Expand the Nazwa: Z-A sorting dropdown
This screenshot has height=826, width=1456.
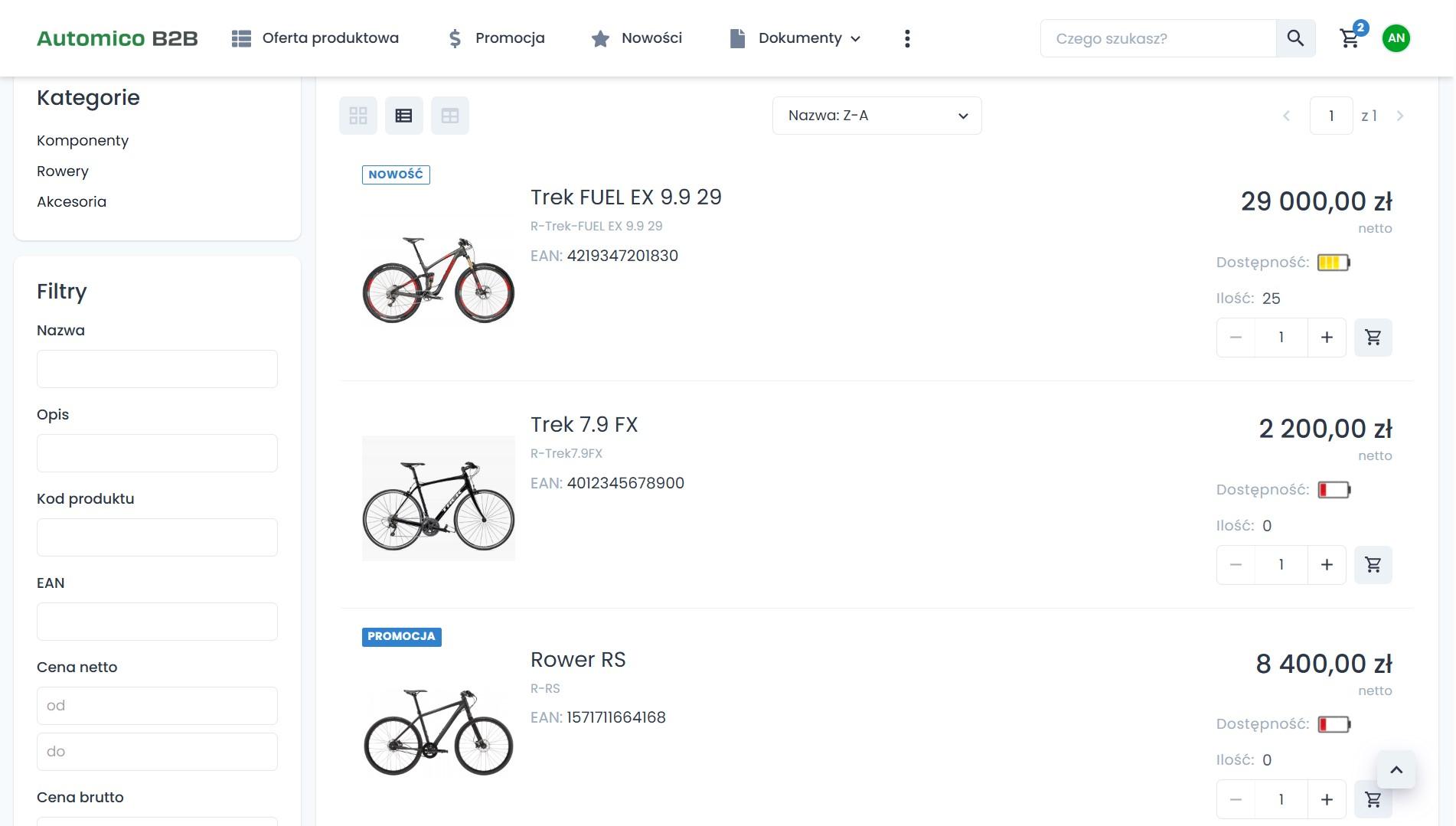[x=877, y=116]
